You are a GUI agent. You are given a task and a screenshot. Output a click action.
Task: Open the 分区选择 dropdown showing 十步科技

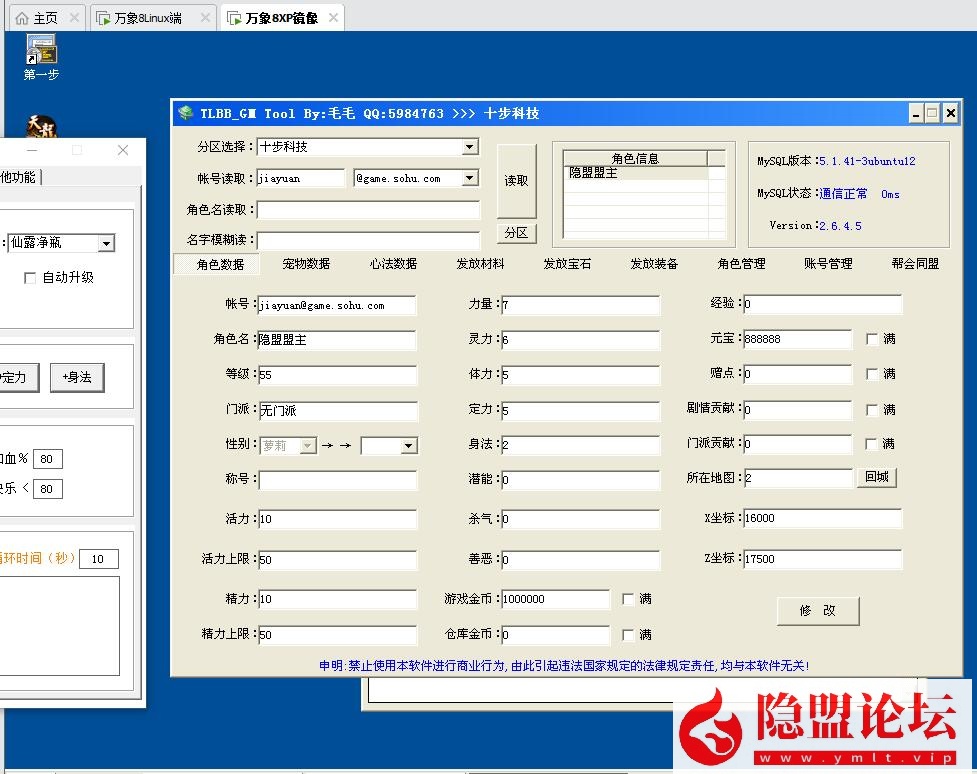[469, 147]
